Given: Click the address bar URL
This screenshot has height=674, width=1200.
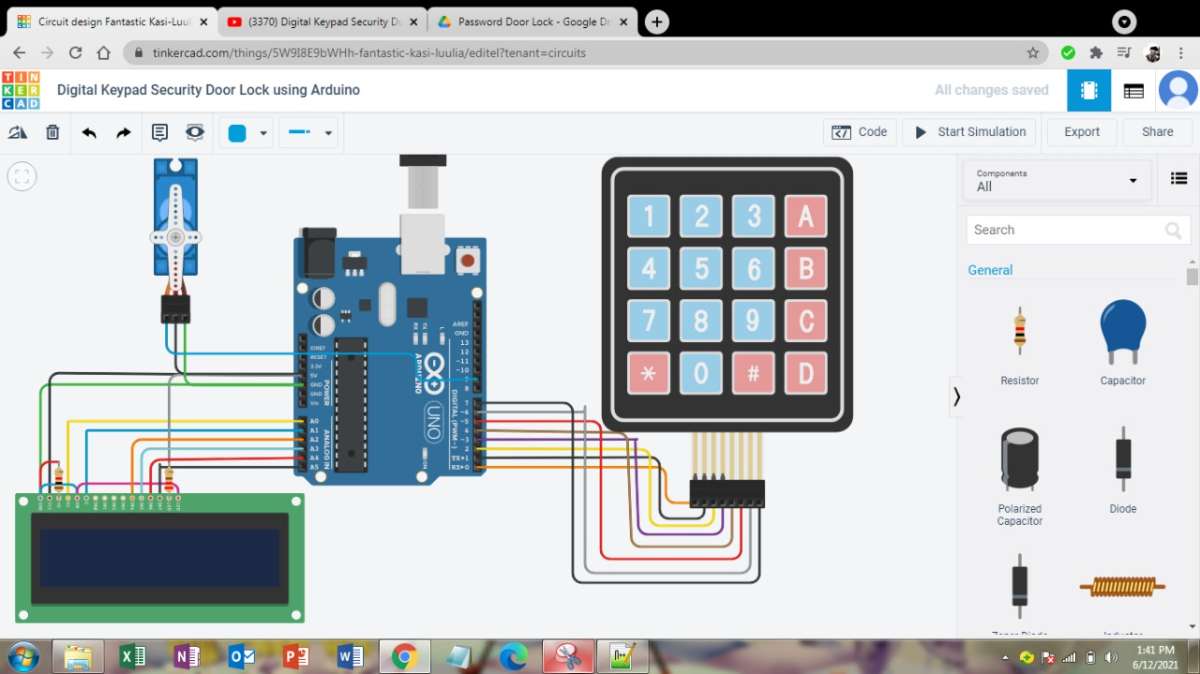Looking at the screenshot, I should (x=369, y=53).
